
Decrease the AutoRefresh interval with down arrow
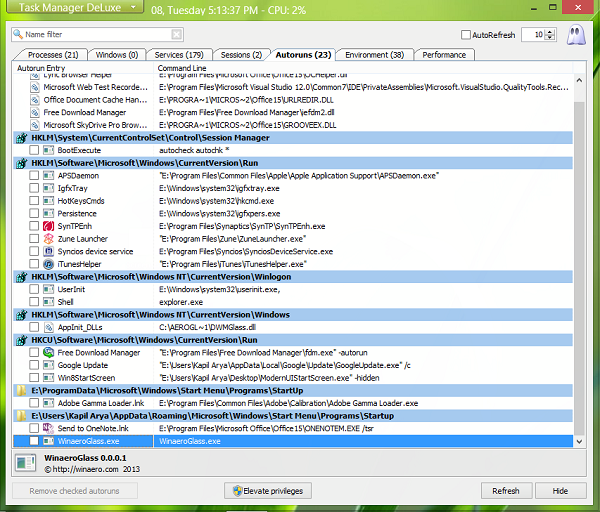pos(550,37)
